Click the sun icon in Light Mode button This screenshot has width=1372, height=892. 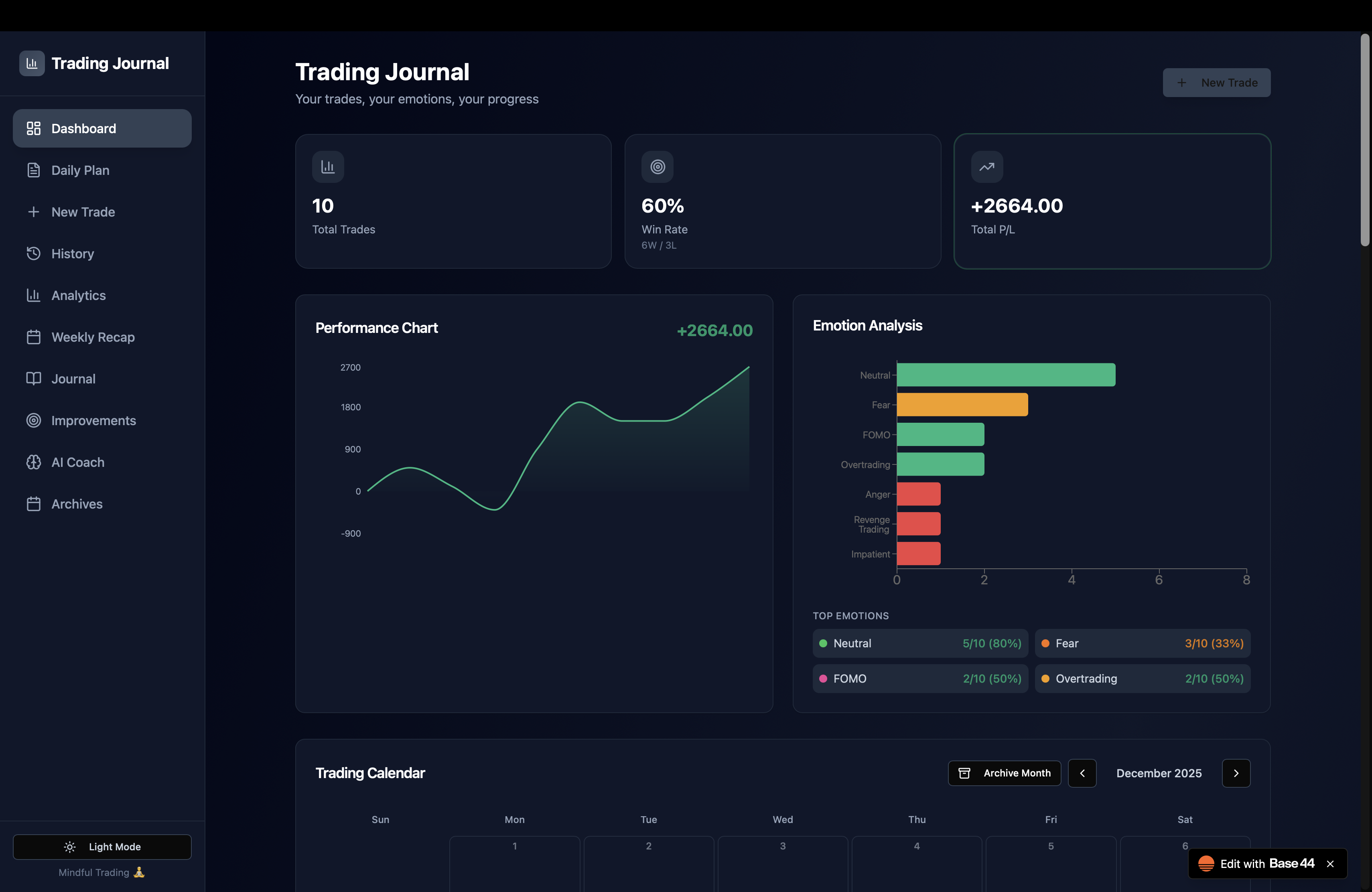(70, 847)
